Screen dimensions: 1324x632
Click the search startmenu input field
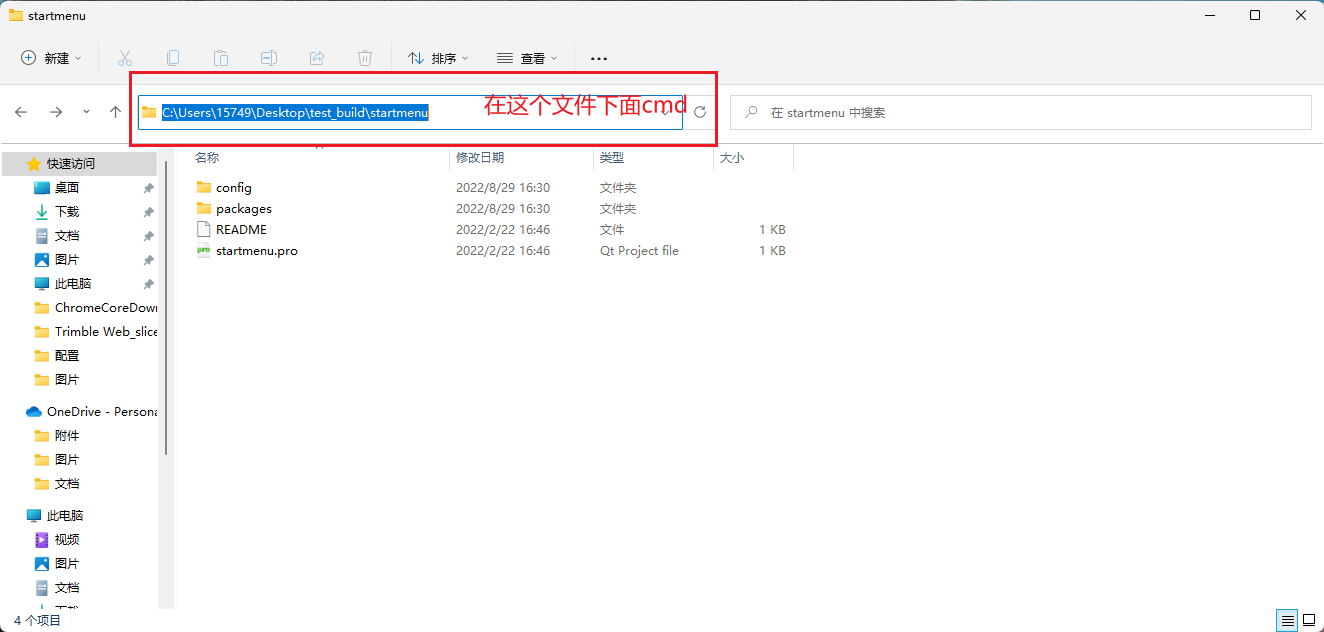(x=1020, y=113)
